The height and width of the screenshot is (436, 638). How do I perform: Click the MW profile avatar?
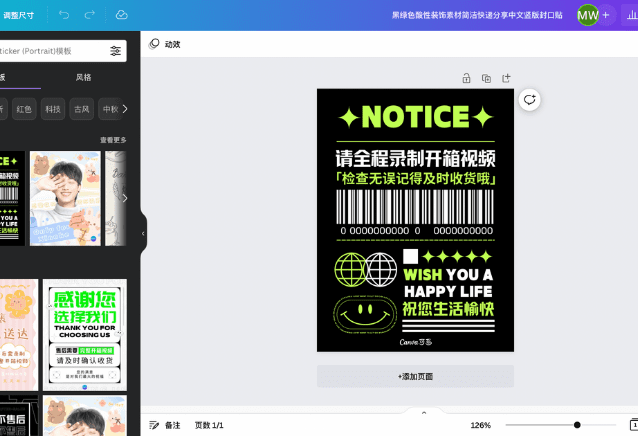point(588,15)
